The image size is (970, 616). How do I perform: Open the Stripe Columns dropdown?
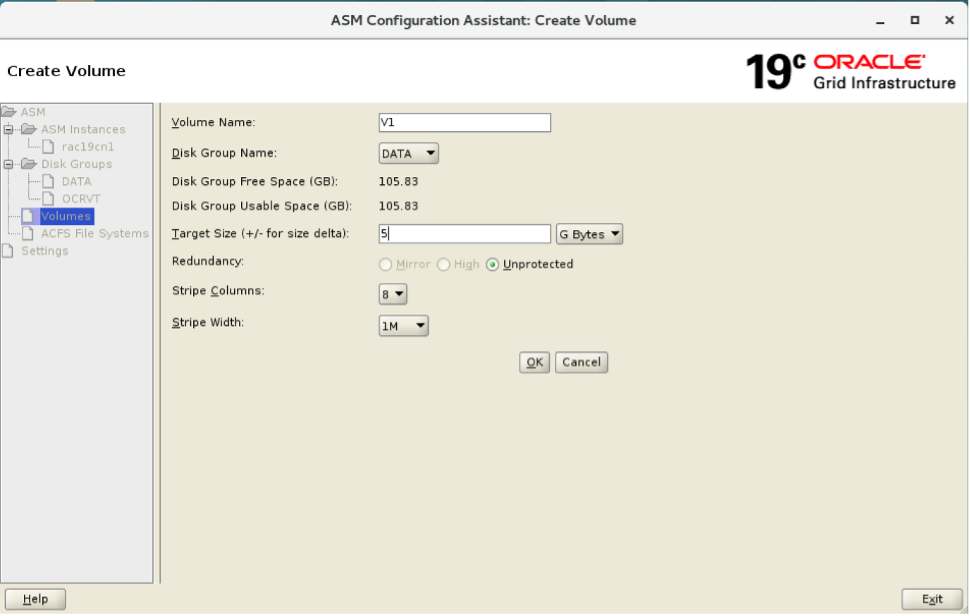[x=392, y=294]
